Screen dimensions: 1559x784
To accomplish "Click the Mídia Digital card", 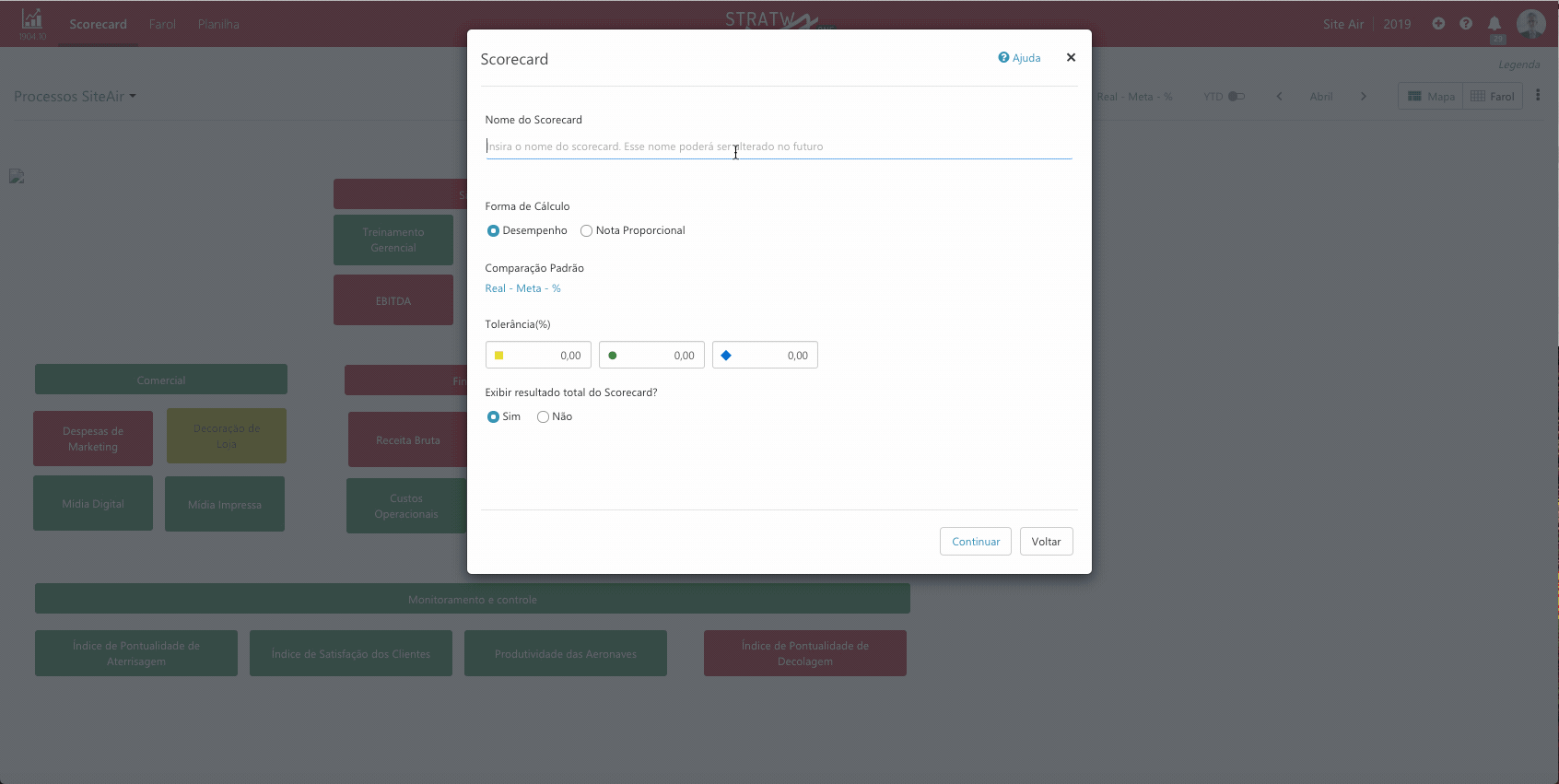I will tap(93, 503).
